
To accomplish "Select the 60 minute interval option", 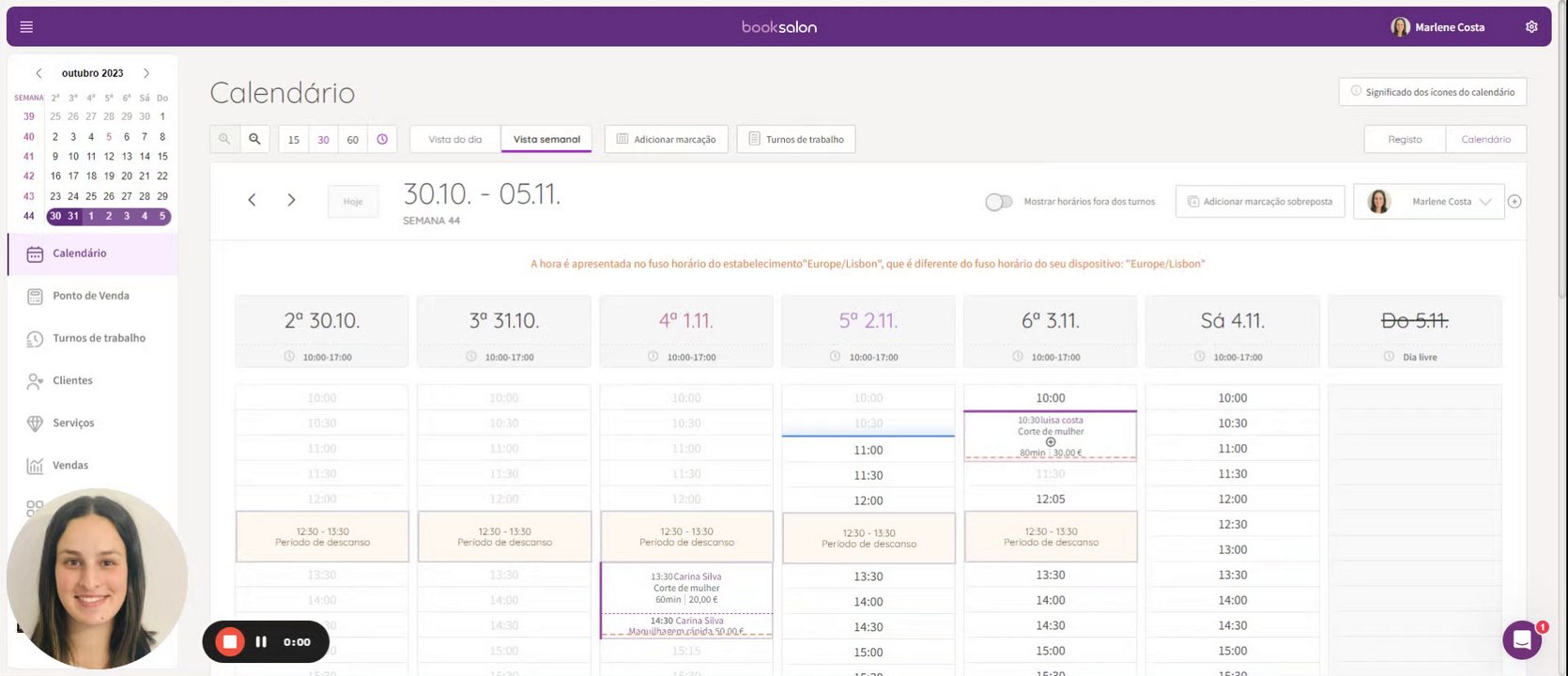I will point(353,139).
